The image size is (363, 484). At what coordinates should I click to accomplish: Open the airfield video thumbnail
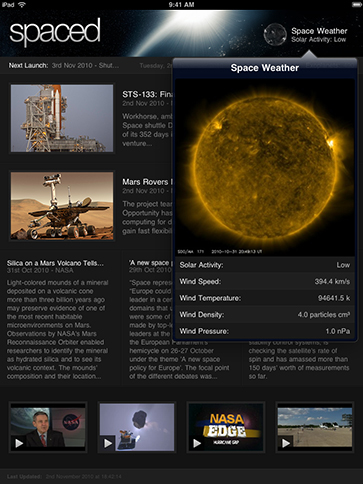315,427
